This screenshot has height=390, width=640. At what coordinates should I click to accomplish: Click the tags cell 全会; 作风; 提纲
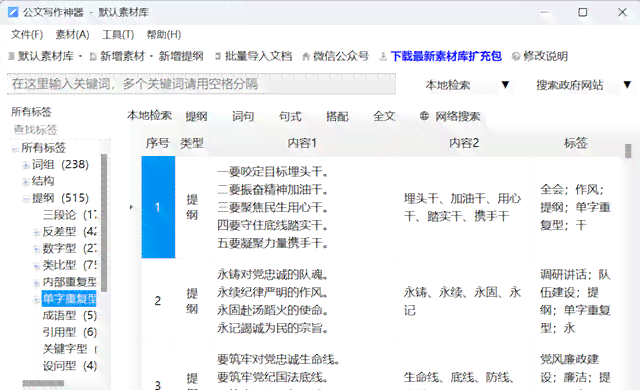click(577, 207)
